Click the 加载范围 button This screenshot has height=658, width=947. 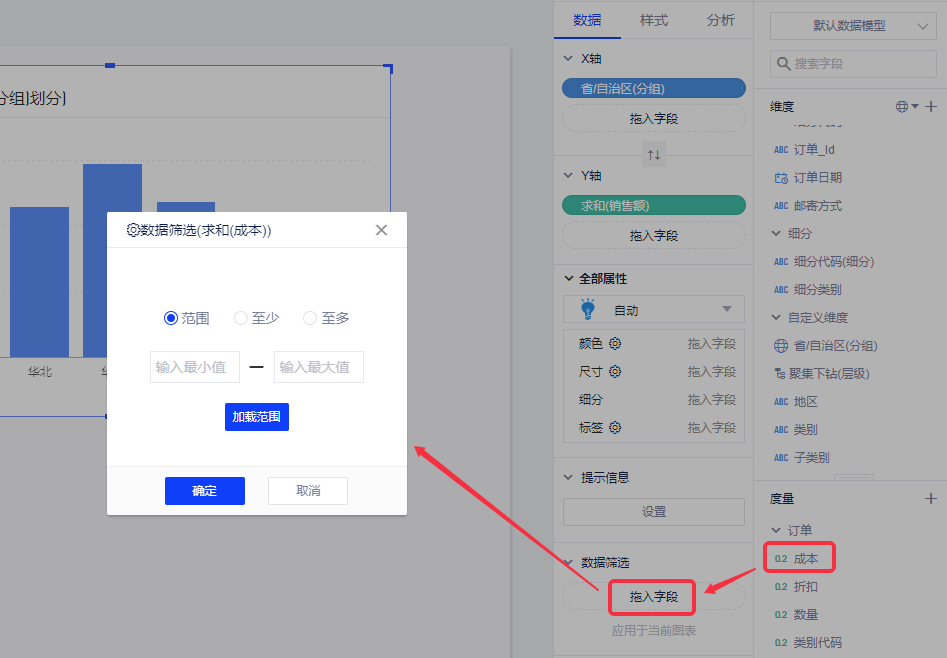pyautogui.click(x=257, y=417)
